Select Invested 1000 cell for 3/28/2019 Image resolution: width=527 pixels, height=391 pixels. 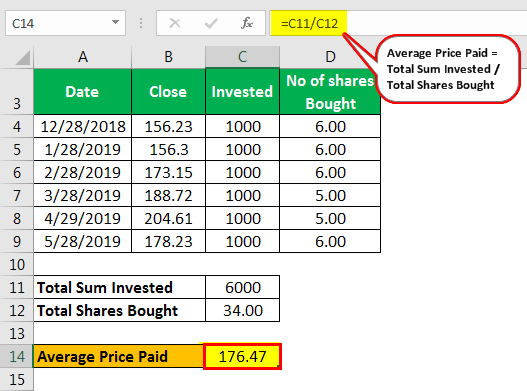point(242,195)
